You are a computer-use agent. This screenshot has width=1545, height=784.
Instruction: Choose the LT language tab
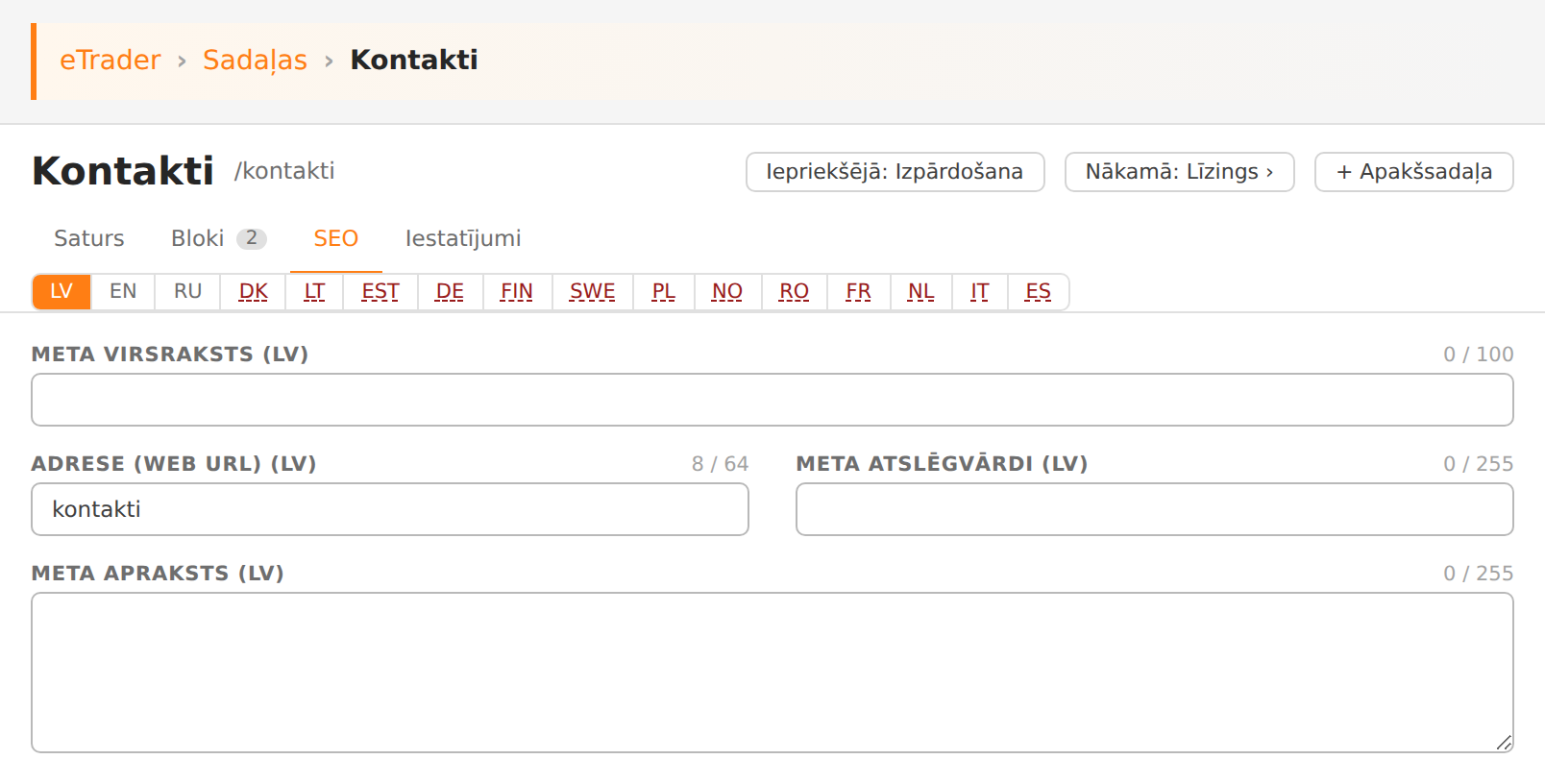coord(314,291)
